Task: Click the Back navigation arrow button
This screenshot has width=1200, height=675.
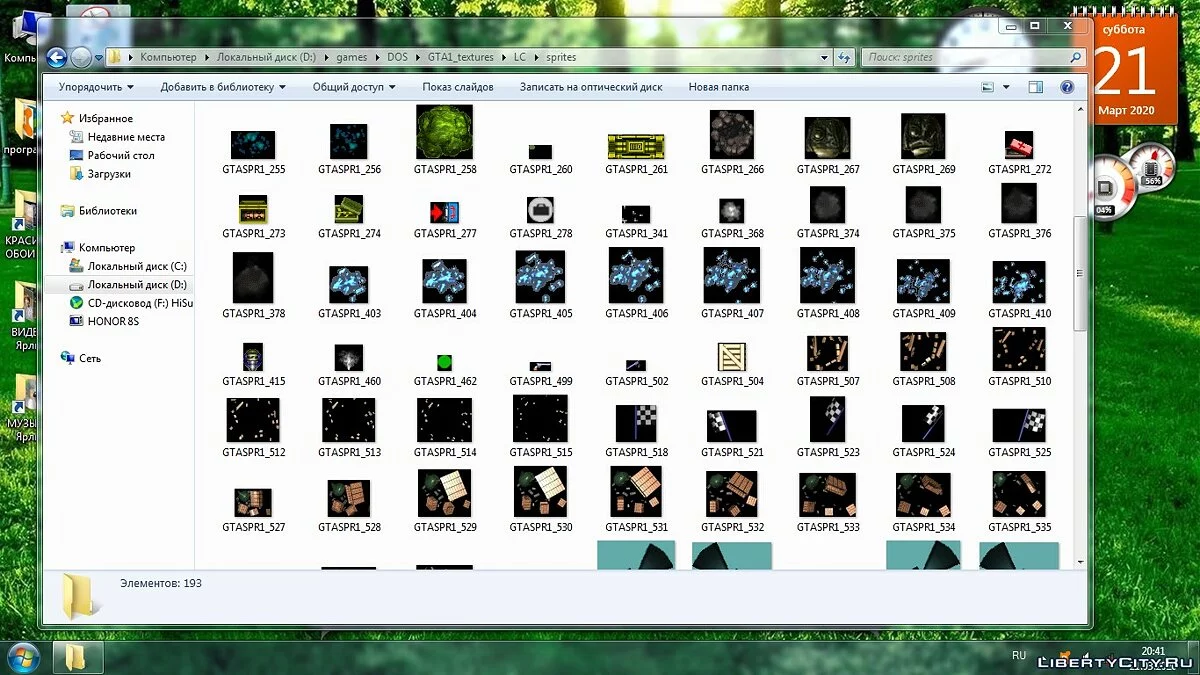Action: pos(57,57)
